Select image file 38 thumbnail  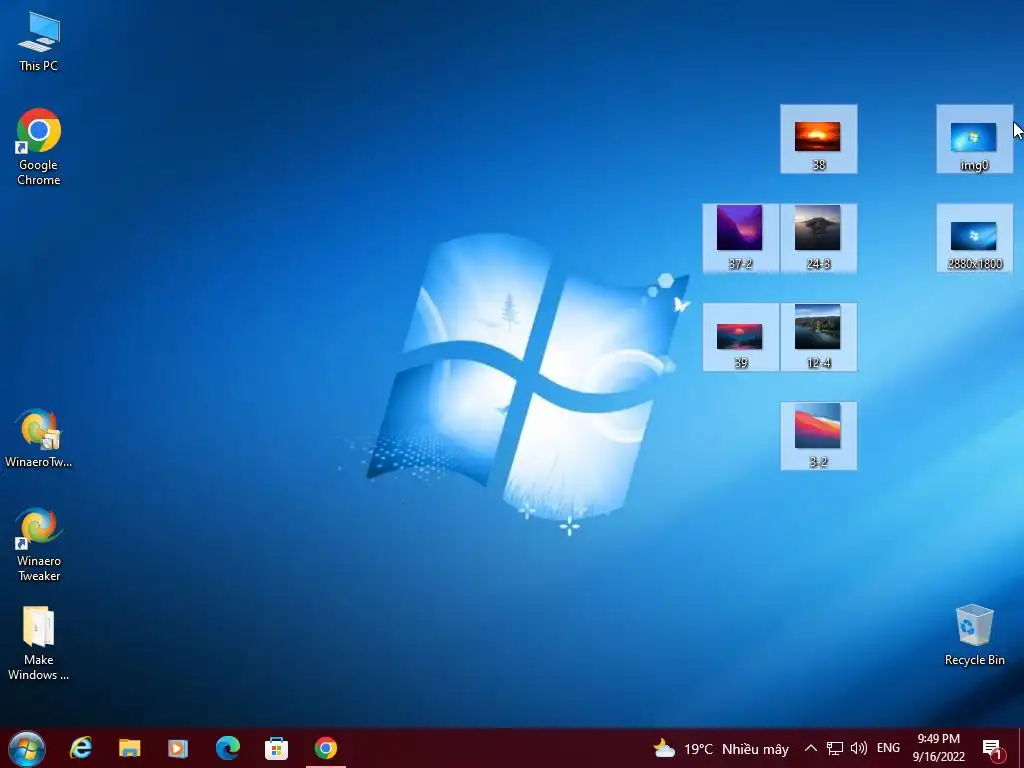818,139
